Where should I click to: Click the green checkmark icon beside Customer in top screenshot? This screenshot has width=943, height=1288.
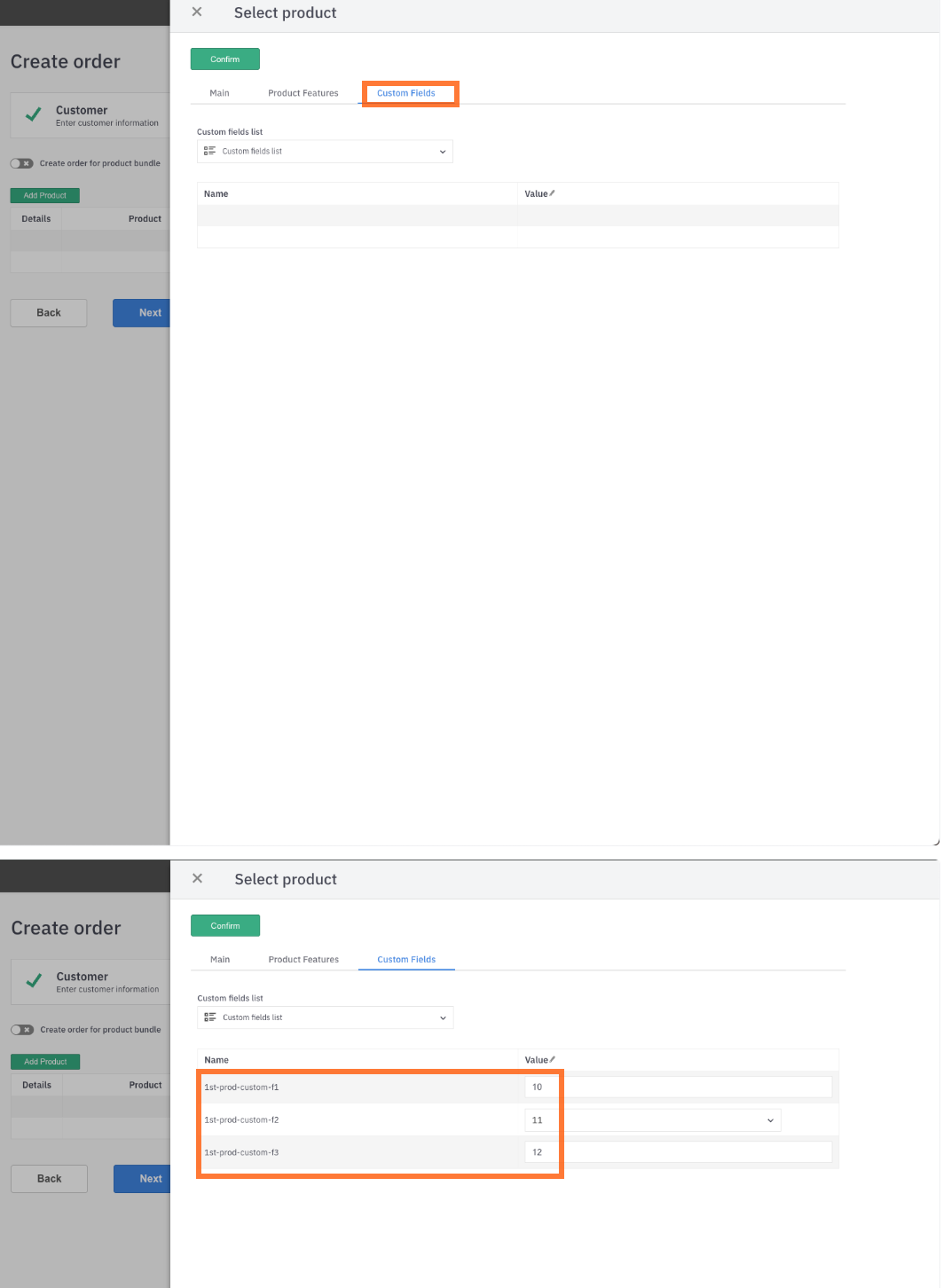[34, 115]
